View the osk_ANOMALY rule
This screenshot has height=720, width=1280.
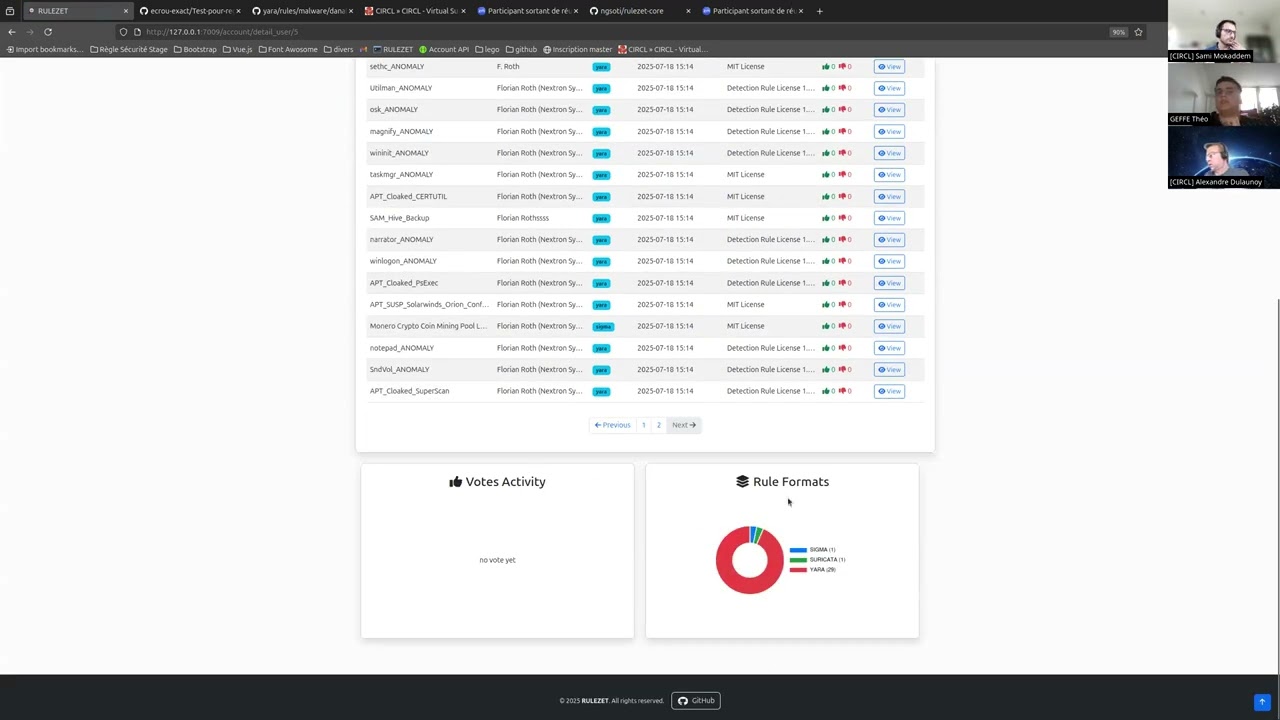(889, 109)
